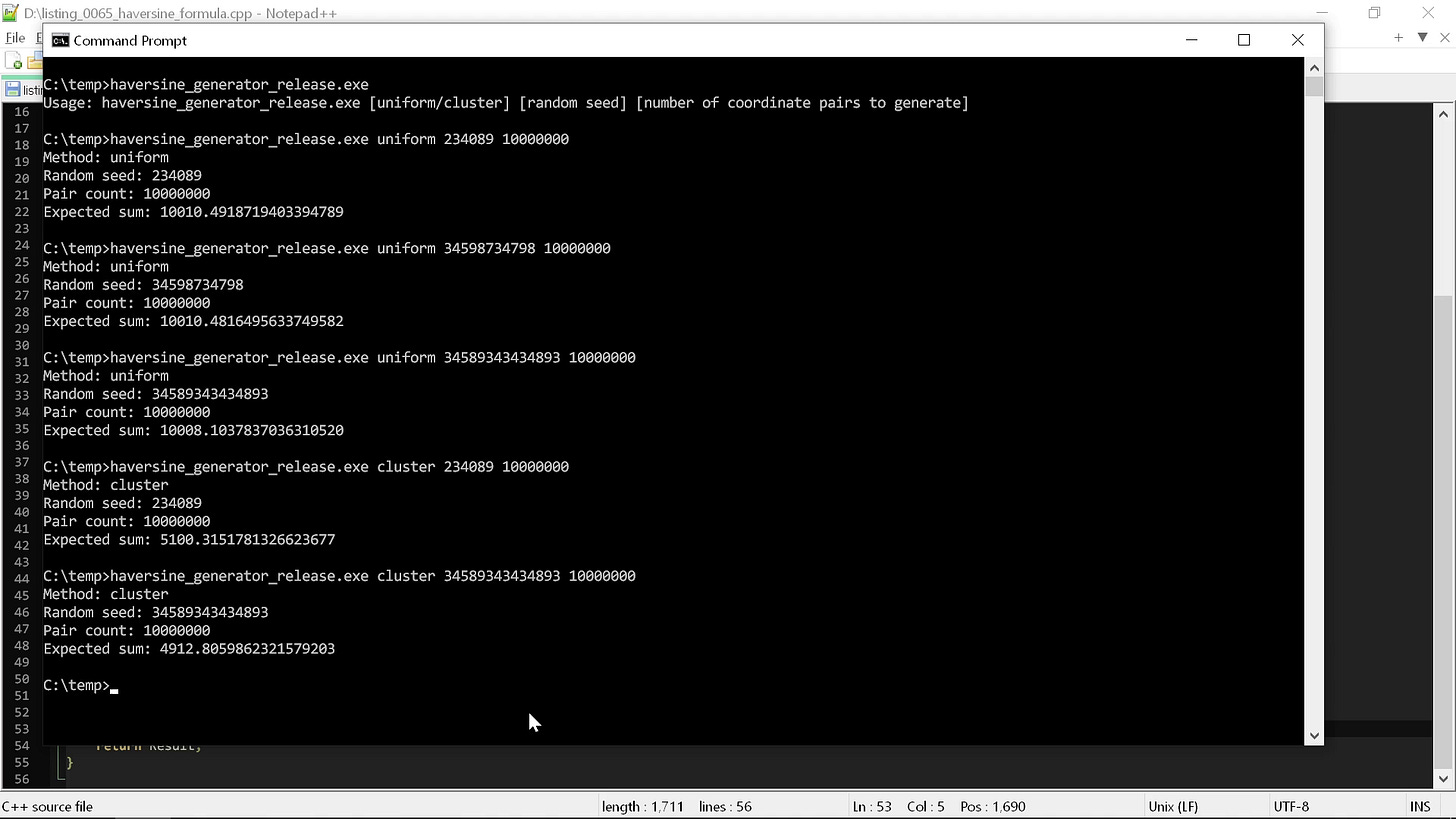1456x819 pixels.
Task: Click the scrollbar up arrow in Command Prompt
Action: tap(1313, 67)
